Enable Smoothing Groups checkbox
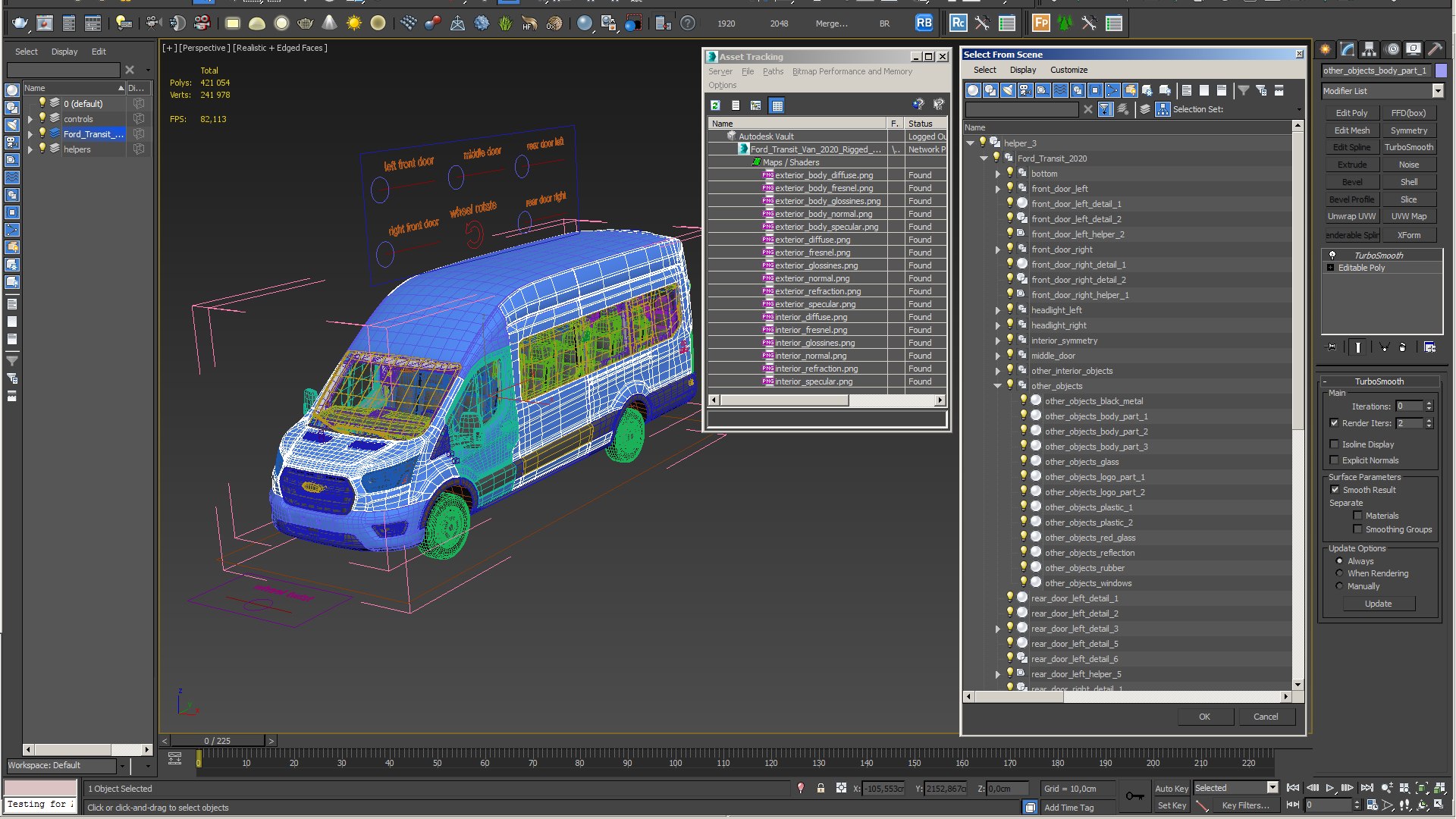 click(x=1357, y=529)
